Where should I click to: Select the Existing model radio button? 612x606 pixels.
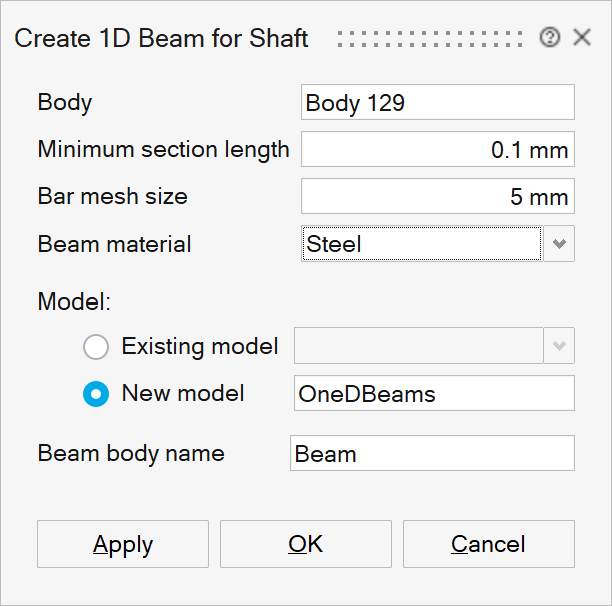[x=96, y=347]
